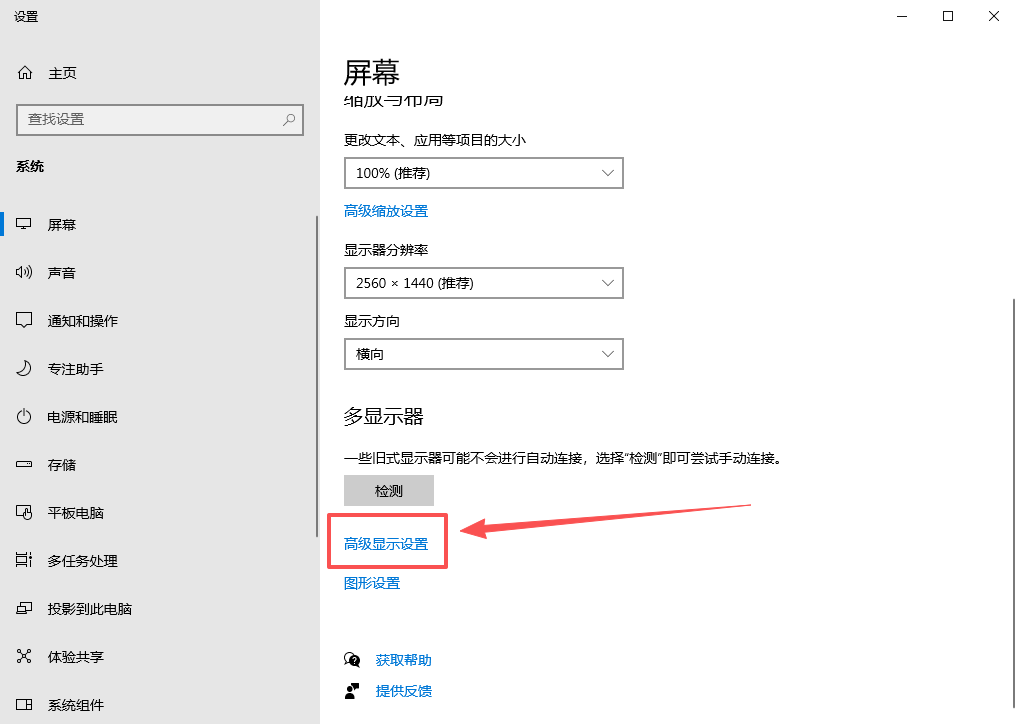
Task: Click the Multitasking (多任务处理) icon
Action: [25, 561]
